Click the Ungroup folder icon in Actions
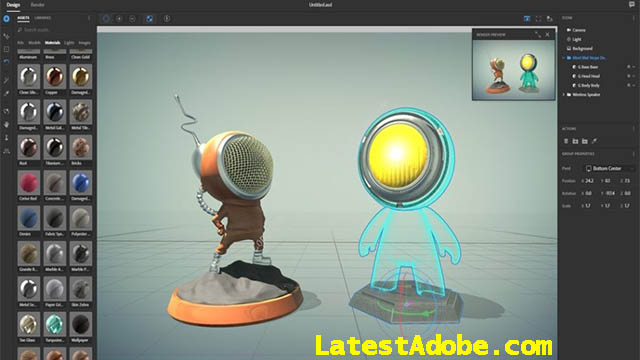This screenshot has height=360, width=640. [x=584, y=141]
